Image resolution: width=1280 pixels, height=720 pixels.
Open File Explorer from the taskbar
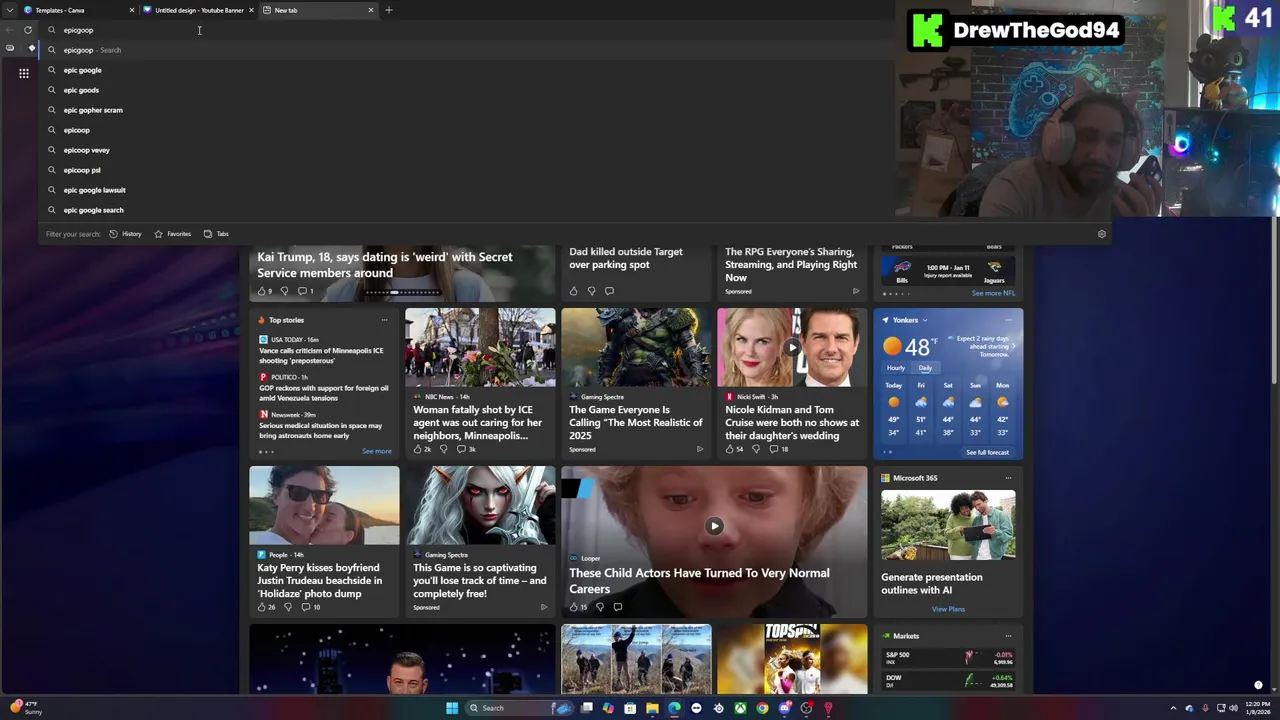(652, 708)
